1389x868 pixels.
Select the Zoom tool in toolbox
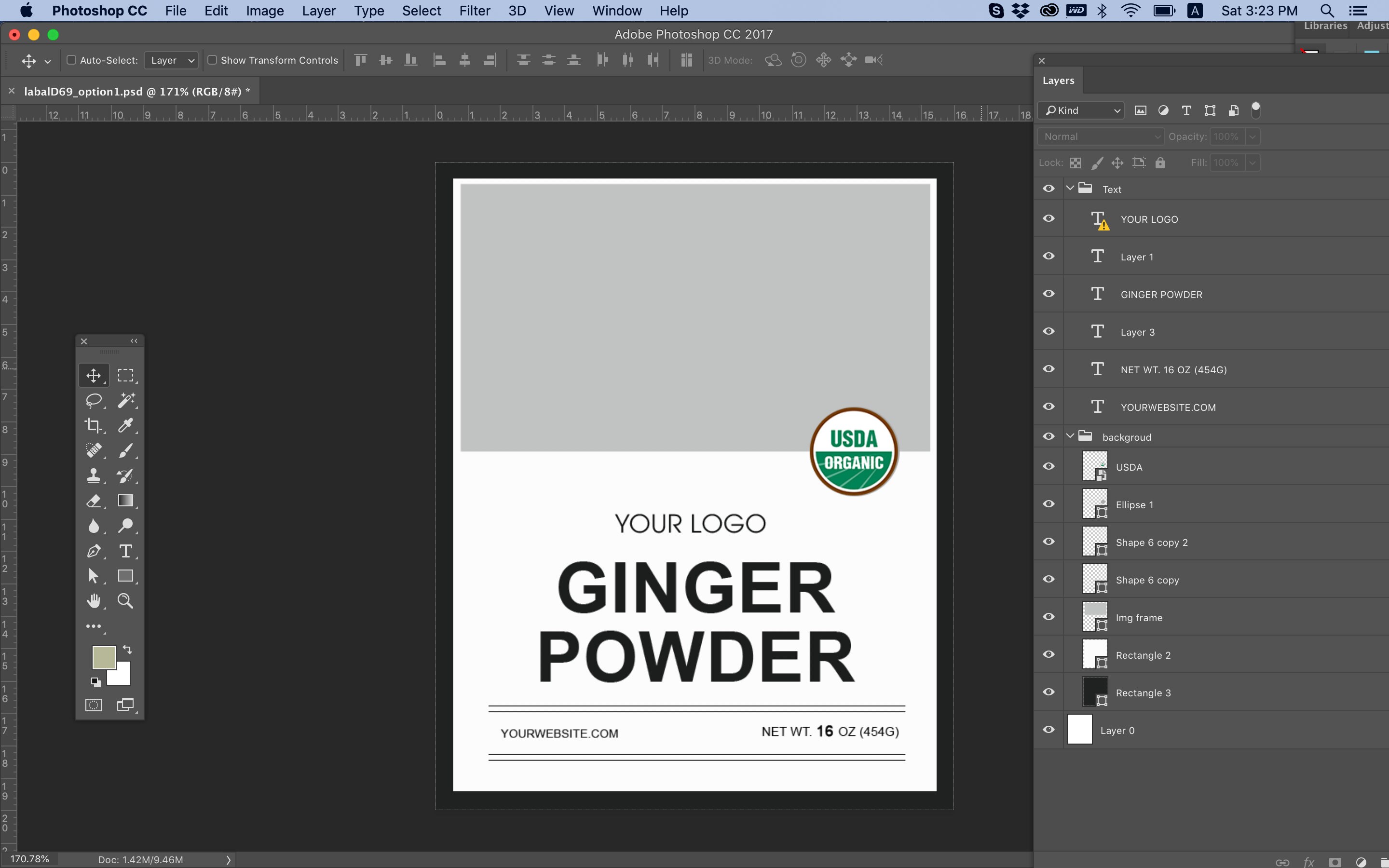tap(126, 601)
